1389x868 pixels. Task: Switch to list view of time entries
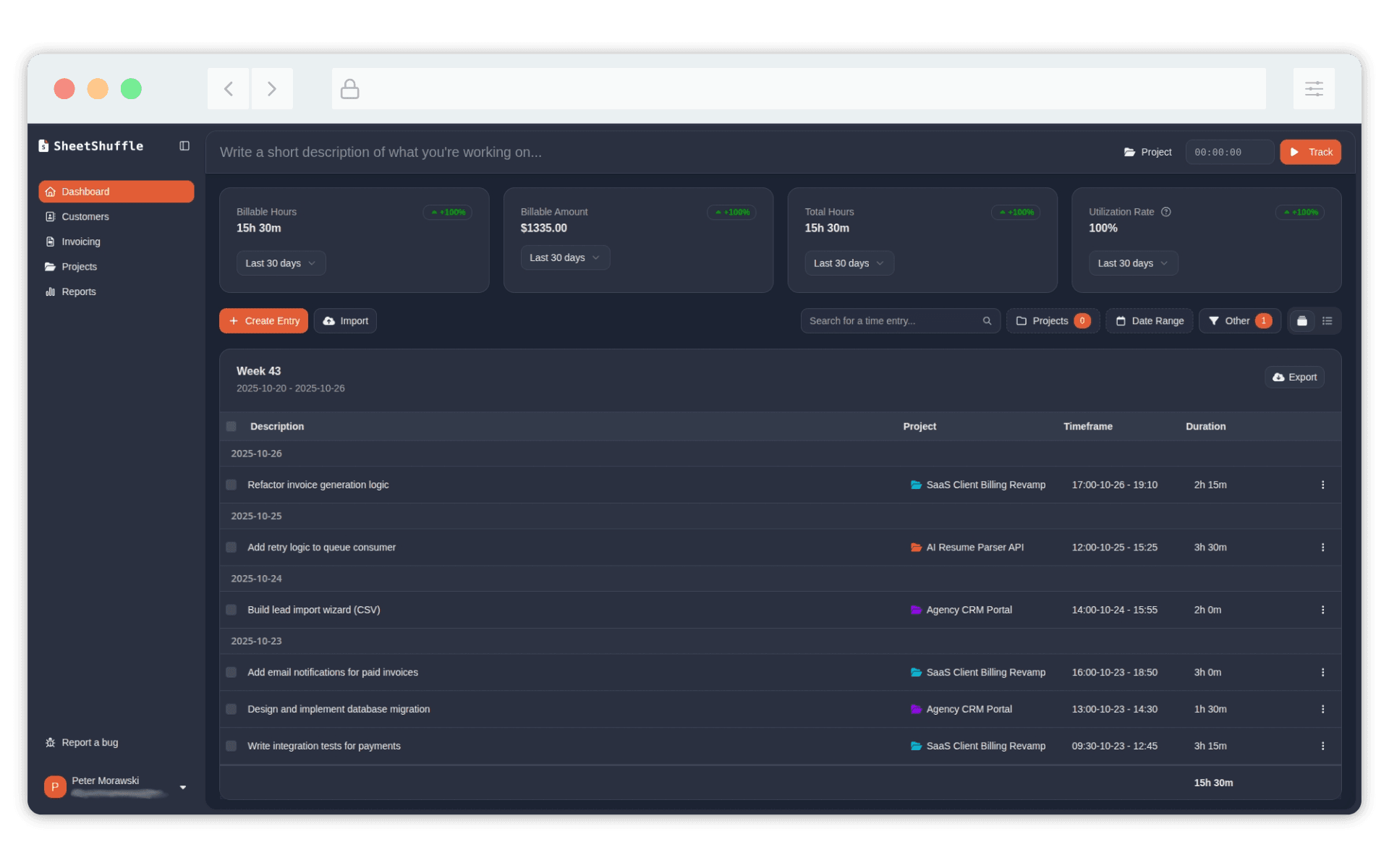pos(1326,320)
